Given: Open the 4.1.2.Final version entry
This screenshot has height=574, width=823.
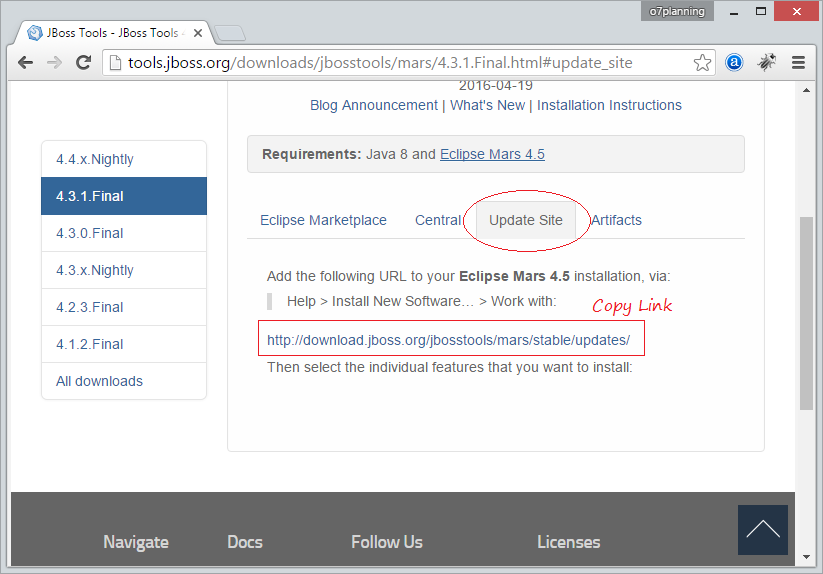Looking at the screenshot, I should [x=124, y=344].
